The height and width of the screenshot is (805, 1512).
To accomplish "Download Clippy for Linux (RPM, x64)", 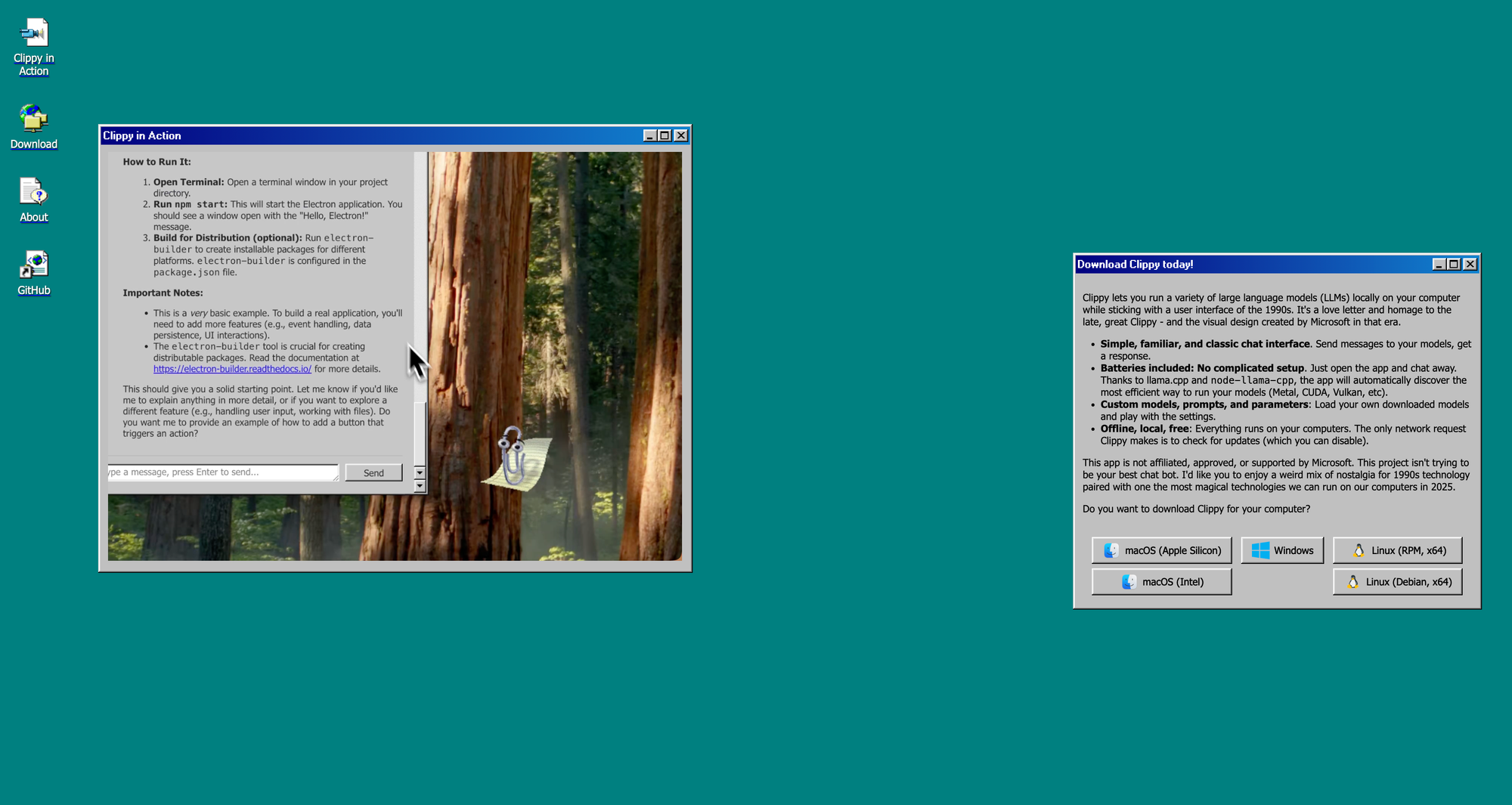I will (x=1397, y=550).
